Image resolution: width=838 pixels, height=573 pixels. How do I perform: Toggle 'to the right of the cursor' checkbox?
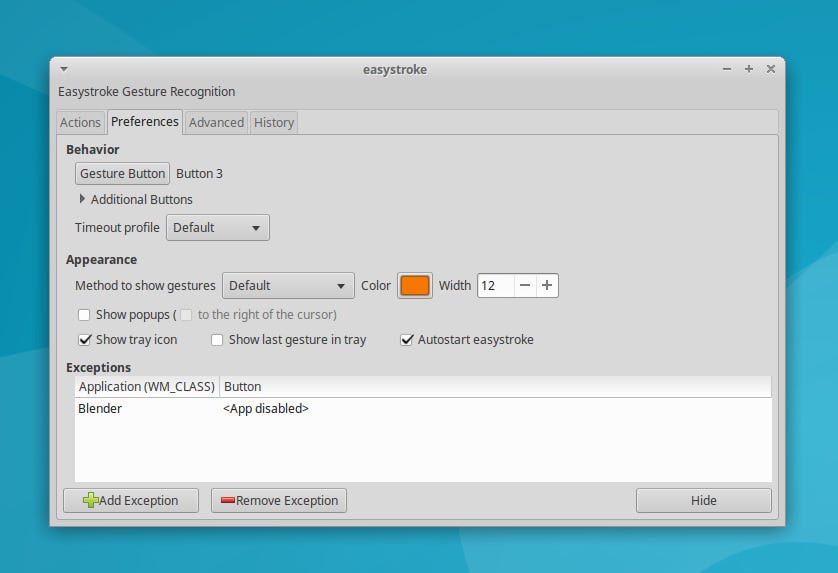click(186, 315)
